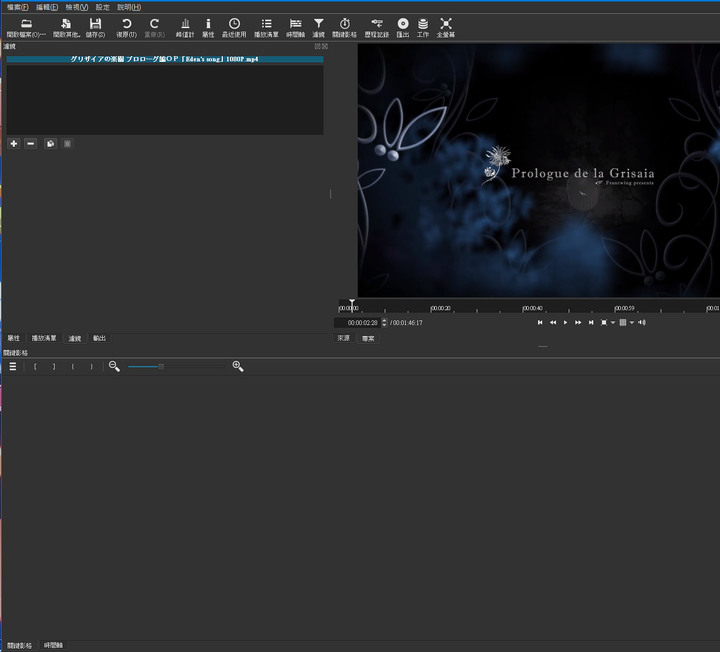The image size is (720, 652).
Task: Add a filter with the plus button
Action: (x=14, y=144)
